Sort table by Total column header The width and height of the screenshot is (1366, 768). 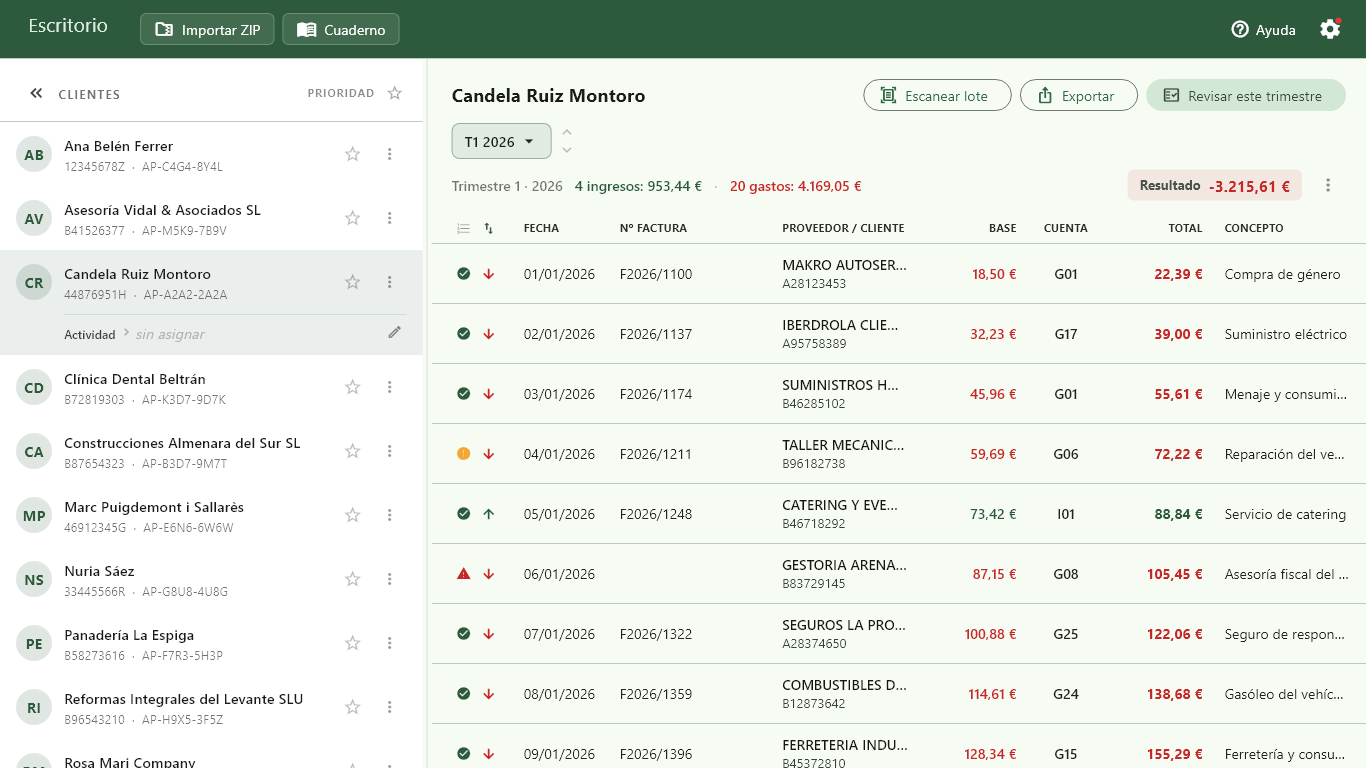[1185, 228]
